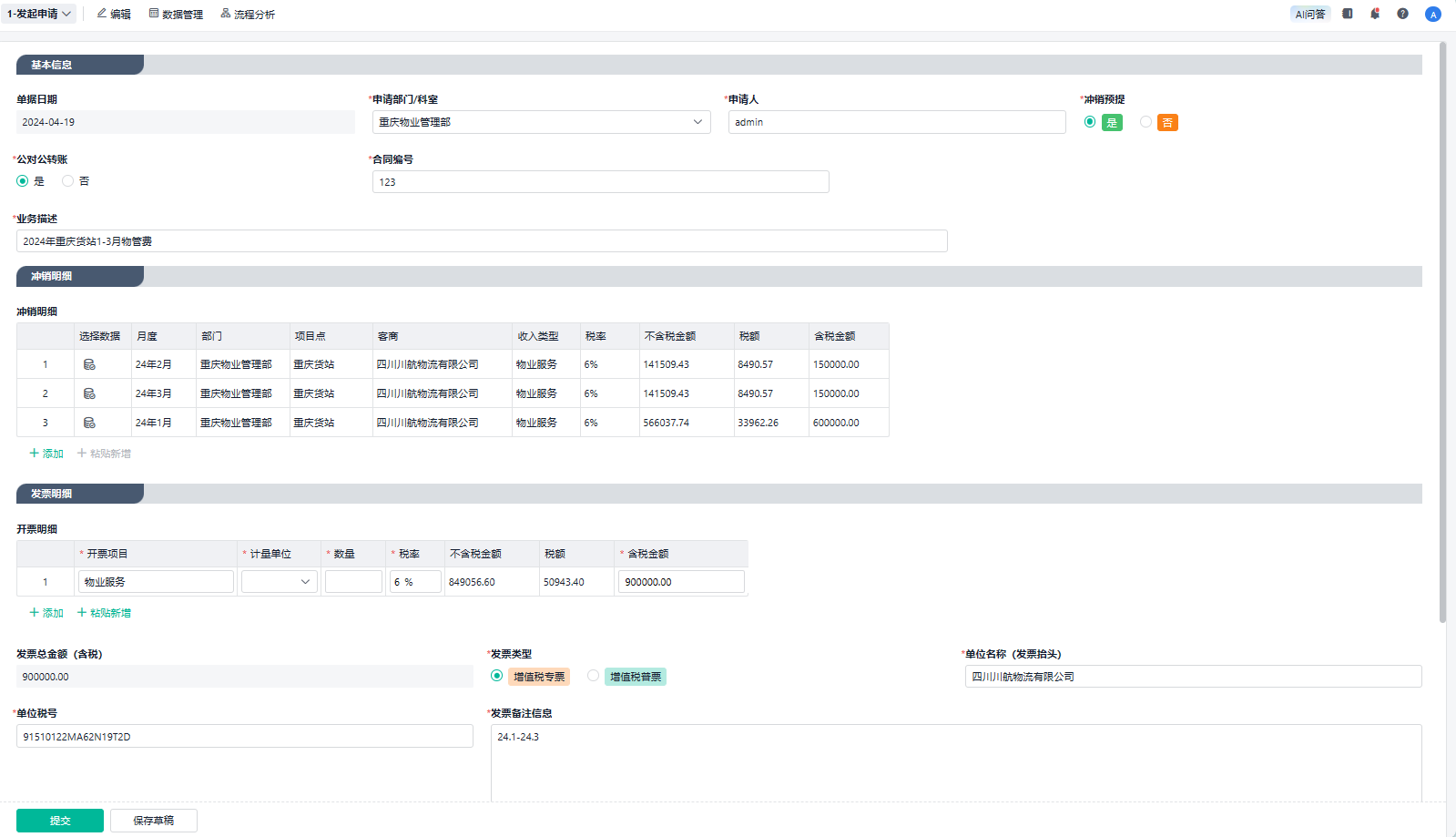This screenshot has height=837, width=1456.
Task: Select 否 for 冲销预提
Action: [x=1145, y=122]
